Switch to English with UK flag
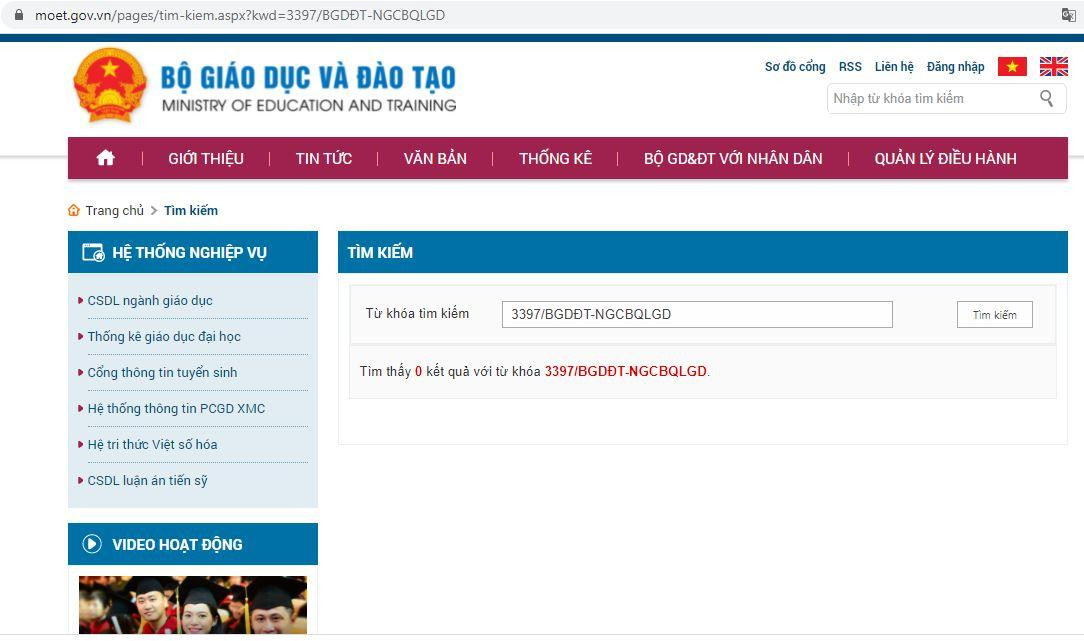The width and height of the screenshot is (1084, 641). 1054,66
